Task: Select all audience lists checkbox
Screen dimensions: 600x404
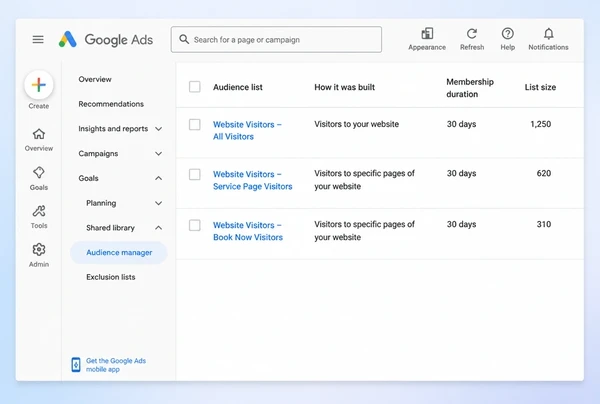Action: 195,87
